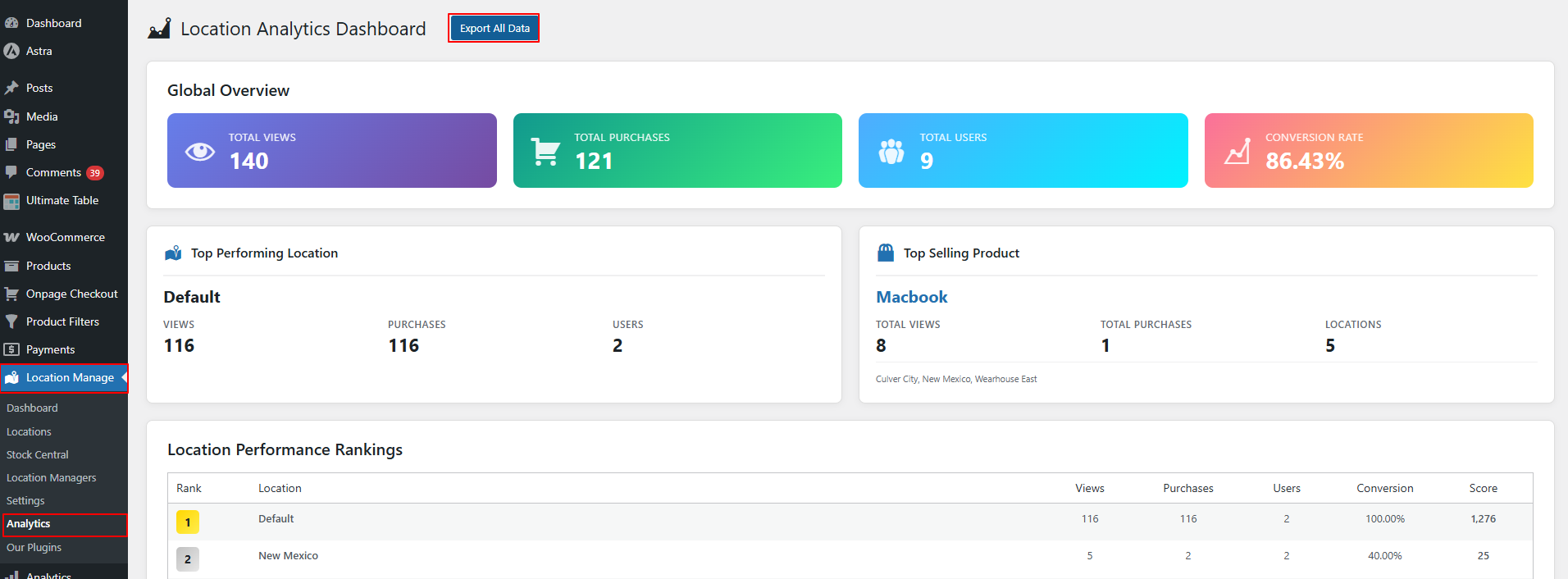Viewport: 1568px width, 579px height.
Task: Click the Dashboard gauge icon in sidebar
Action: (x=11, y=23)
